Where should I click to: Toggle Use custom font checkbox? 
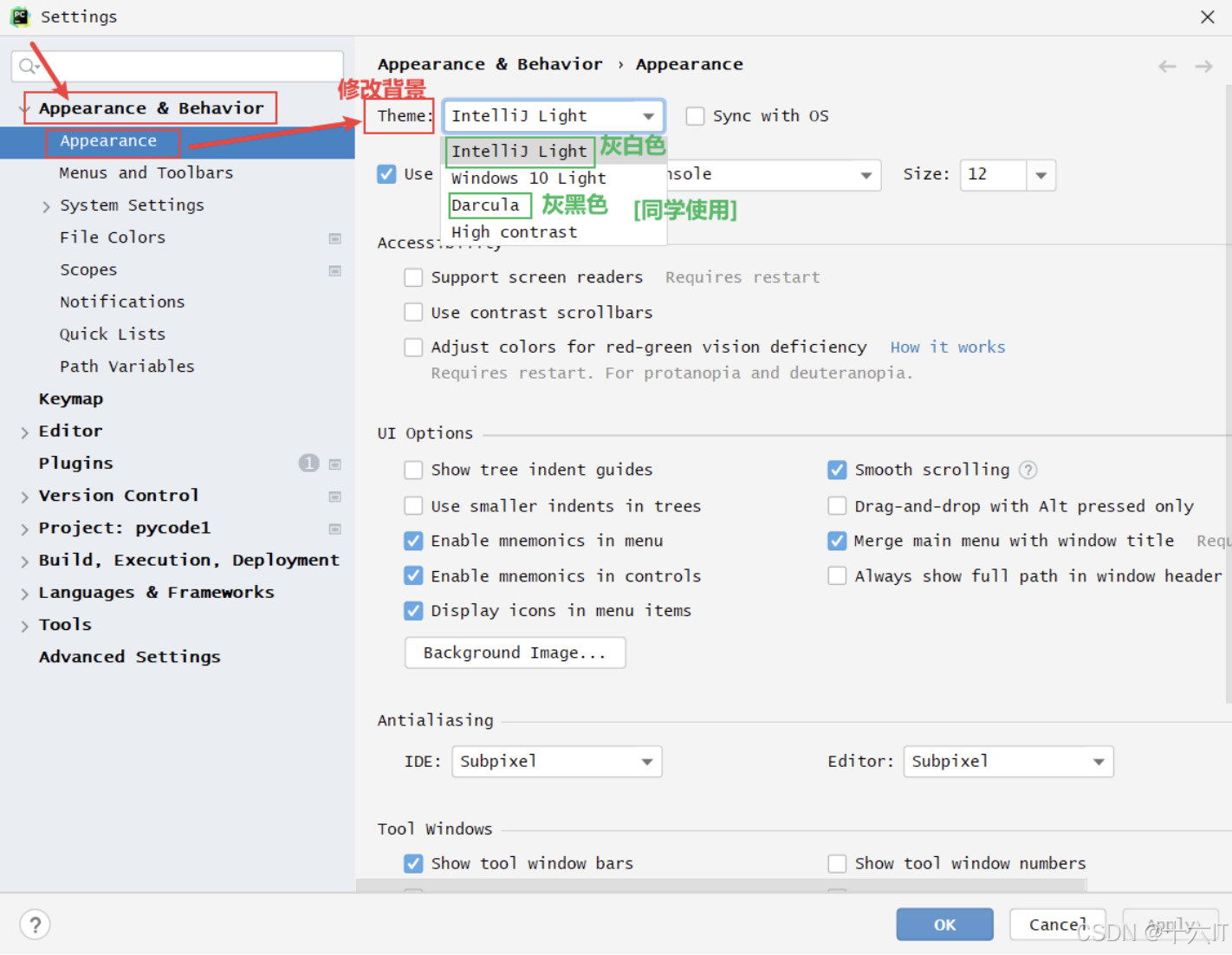point(386,174)
